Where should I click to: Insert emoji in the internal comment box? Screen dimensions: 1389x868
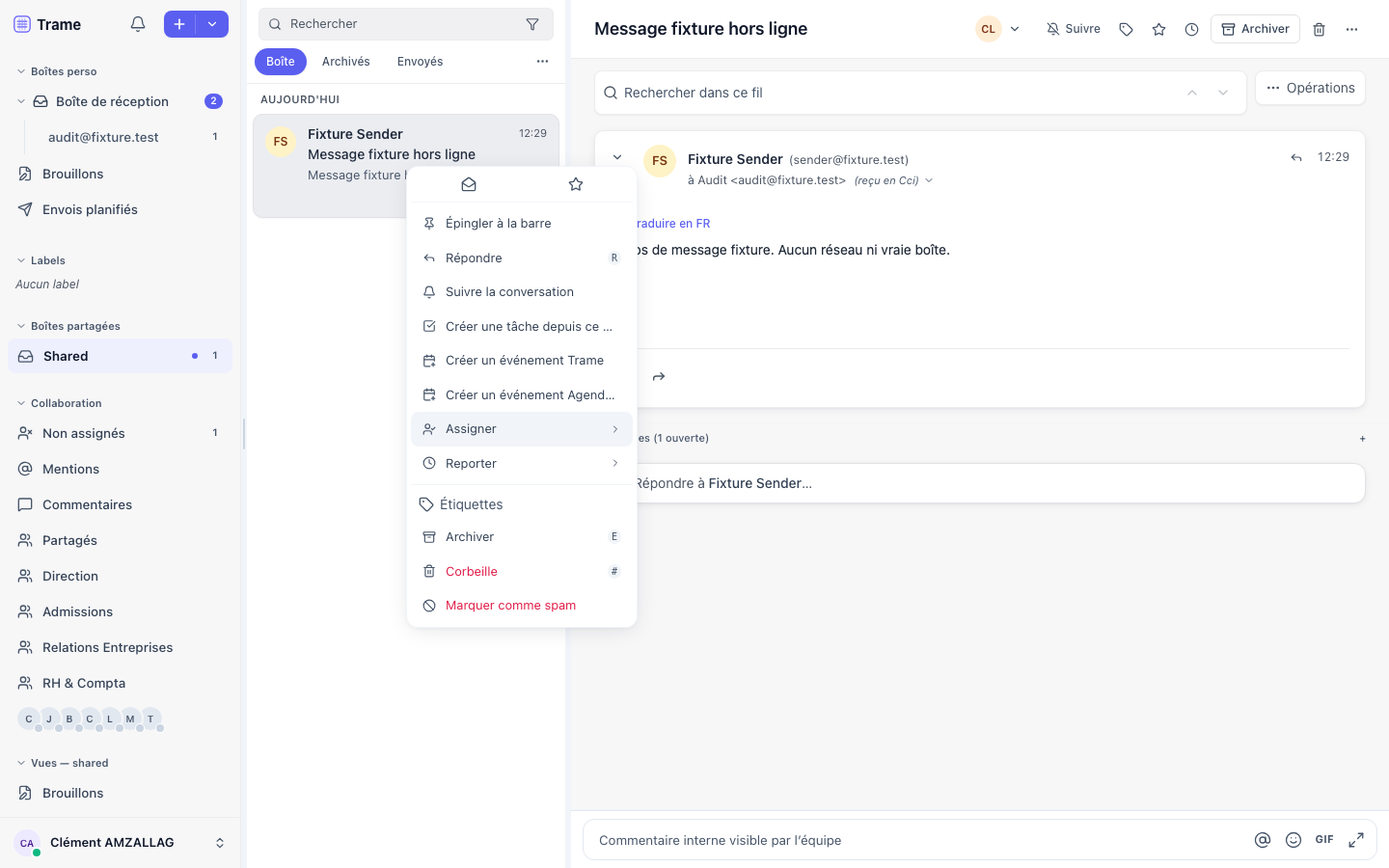click(1294, 840)
